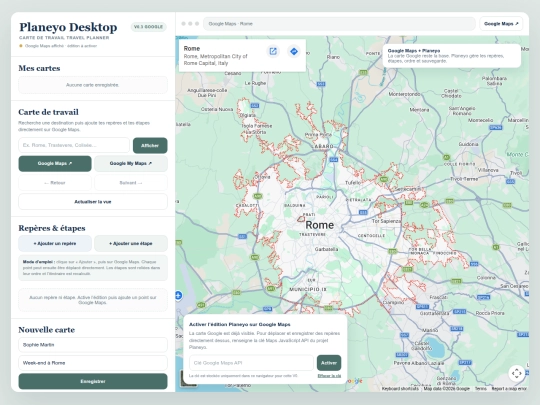The image size is (540, 405).
Task: Open Rome in a larger map icon
Action: pyautogui.click(x=273, y=52)
